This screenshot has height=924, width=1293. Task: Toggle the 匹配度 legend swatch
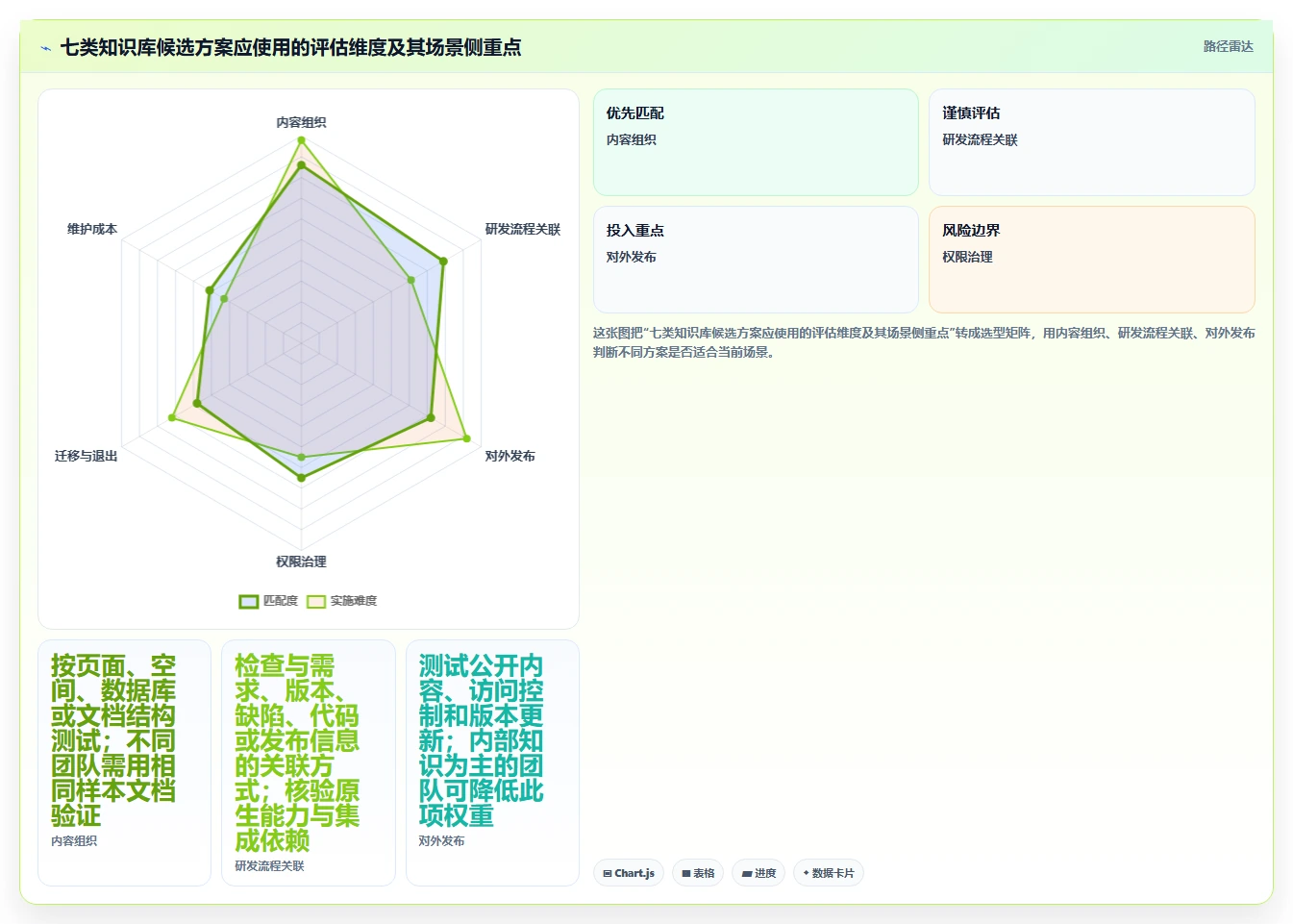(249, 601)
